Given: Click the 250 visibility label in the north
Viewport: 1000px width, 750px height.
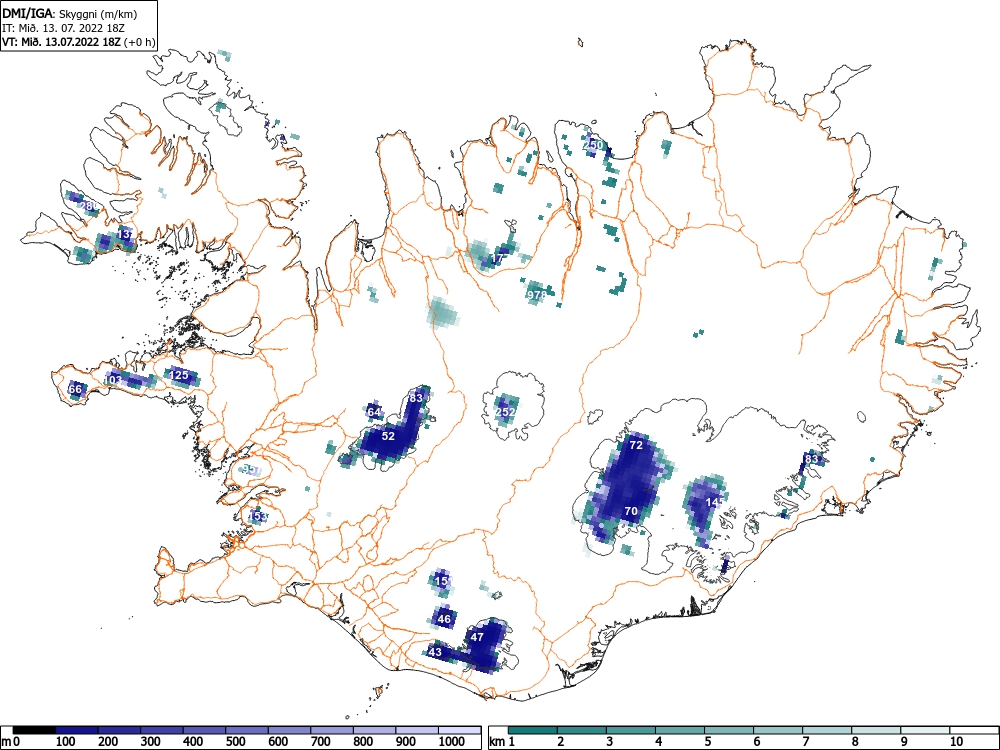Looking at the screenshot, I should point(592,145).
